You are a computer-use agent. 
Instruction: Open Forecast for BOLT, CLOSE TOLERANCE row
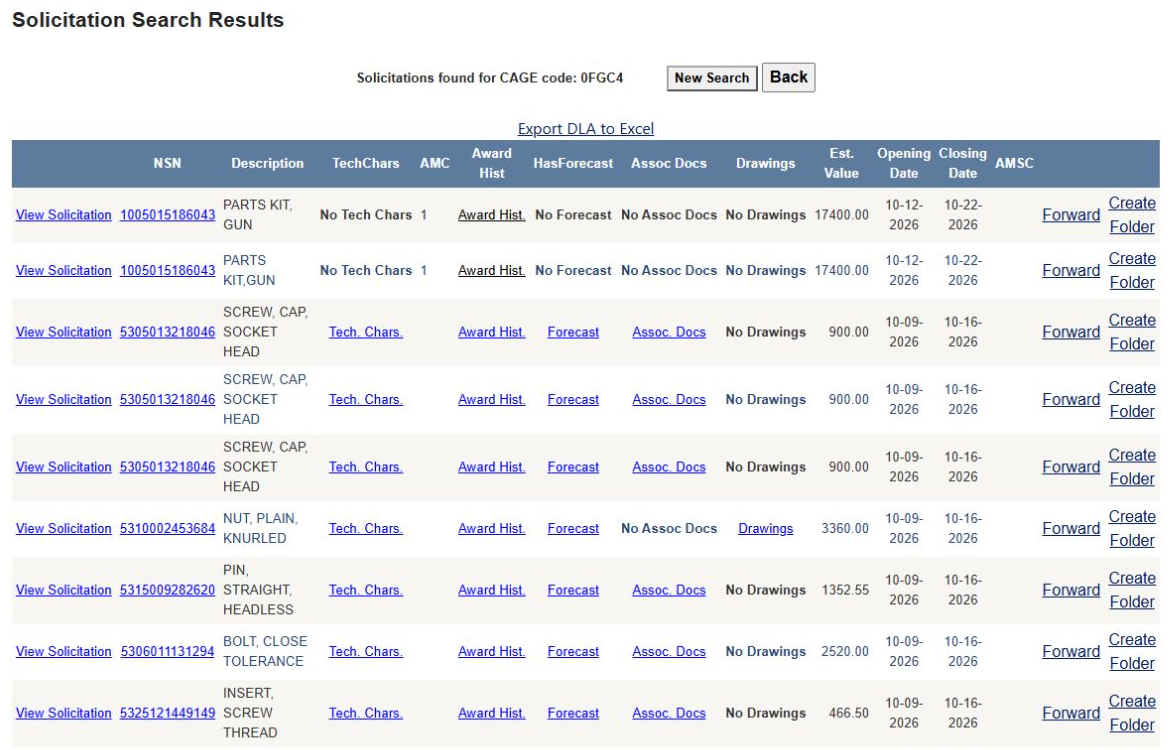click(573, 651)
